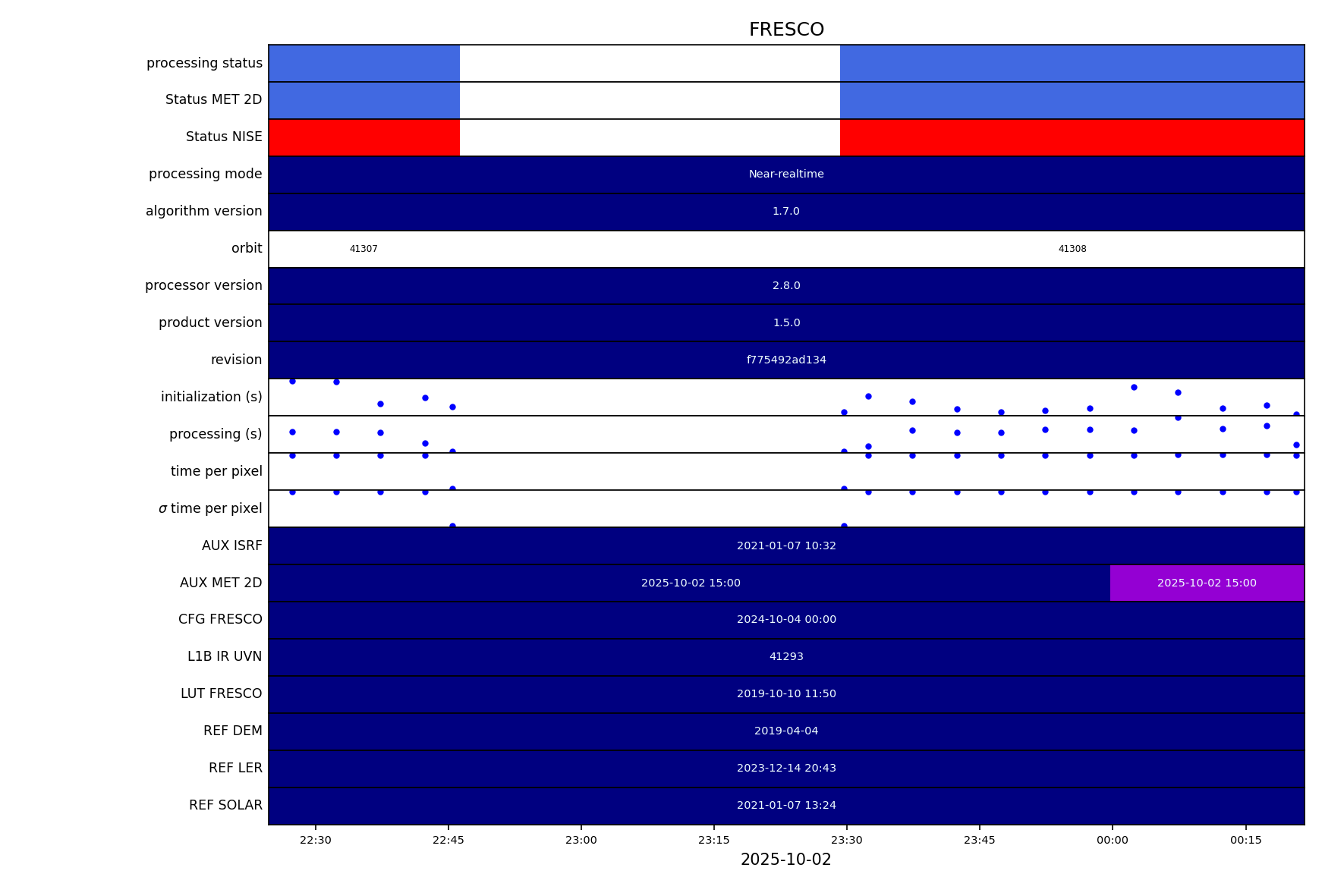Select the orbit 41308 label

click(x=1072, y=249)
